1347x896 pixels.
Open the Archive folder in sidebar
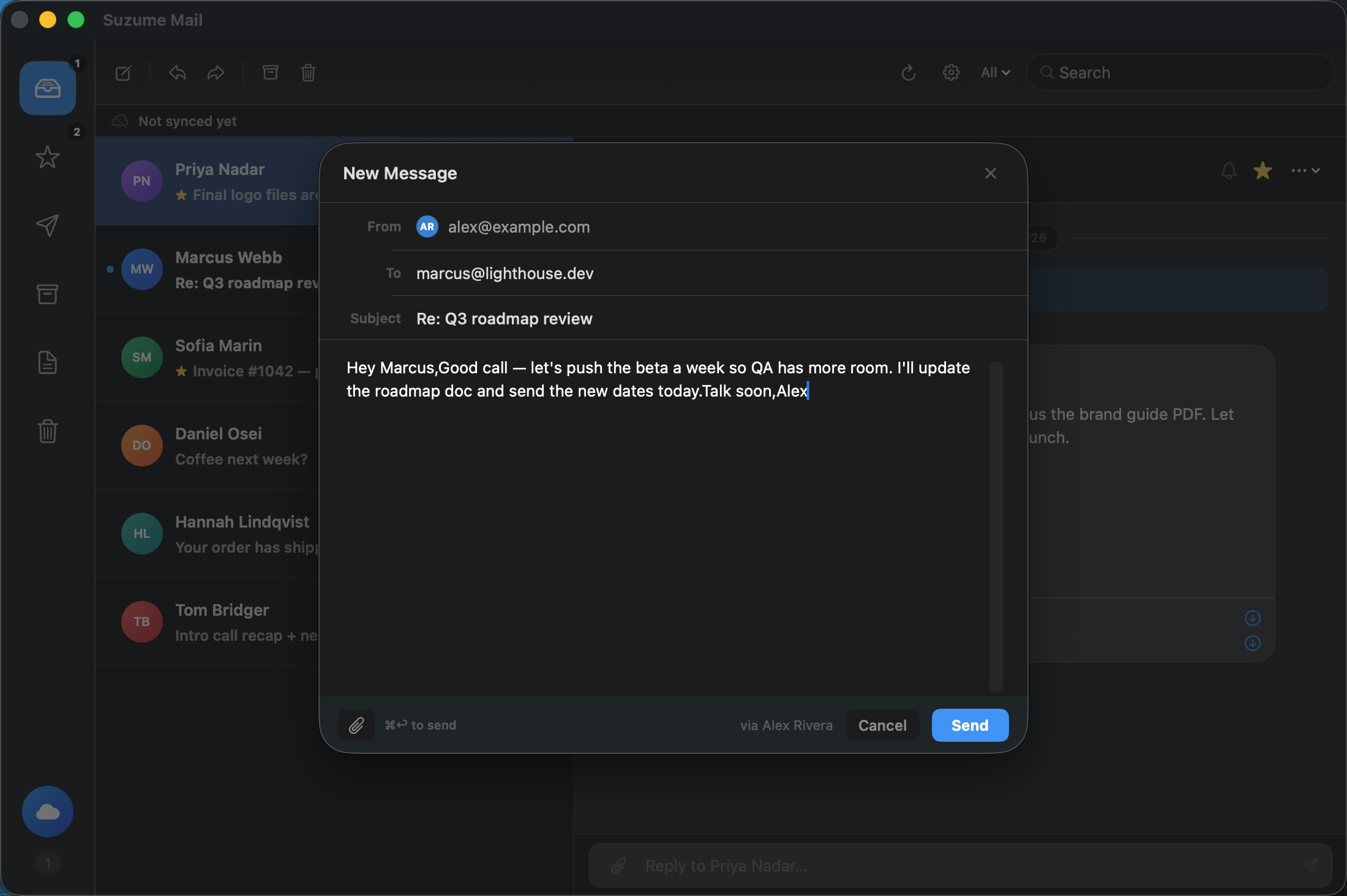click(48, 294)
